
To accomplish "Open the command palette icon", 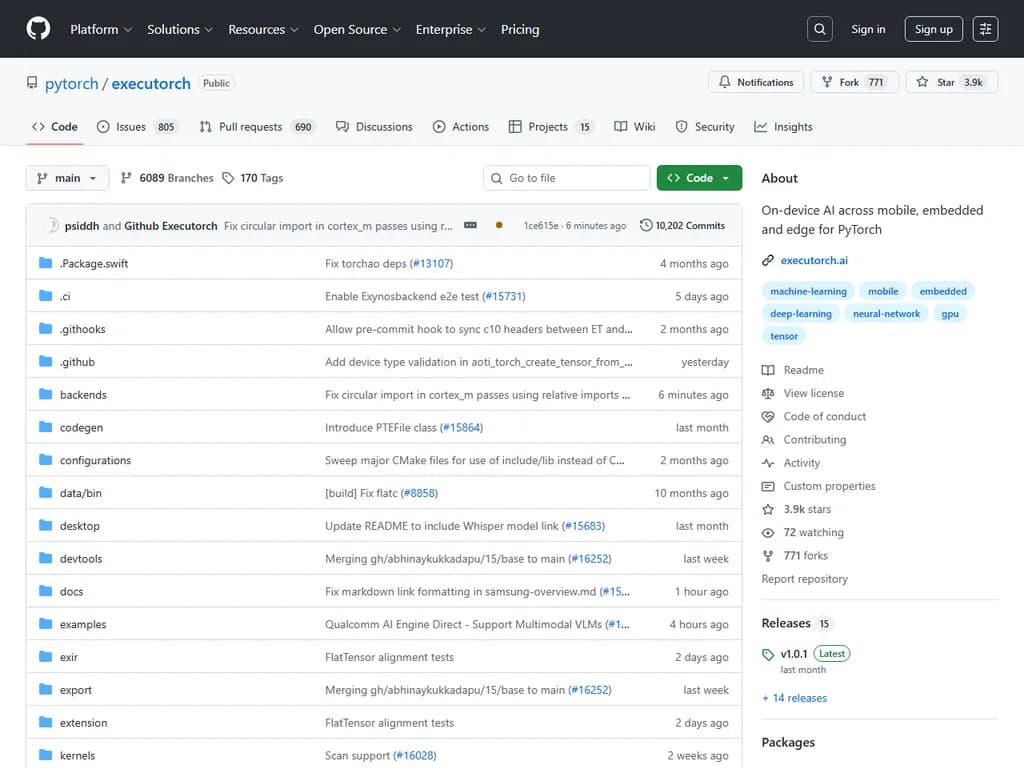I will (985, 28).
